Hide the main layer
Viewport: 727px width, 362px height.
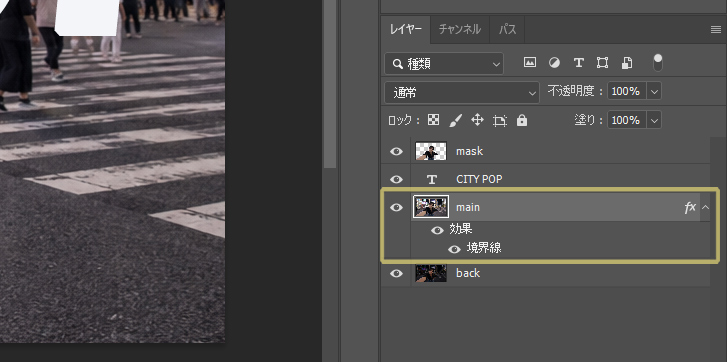tap(396, 207)
